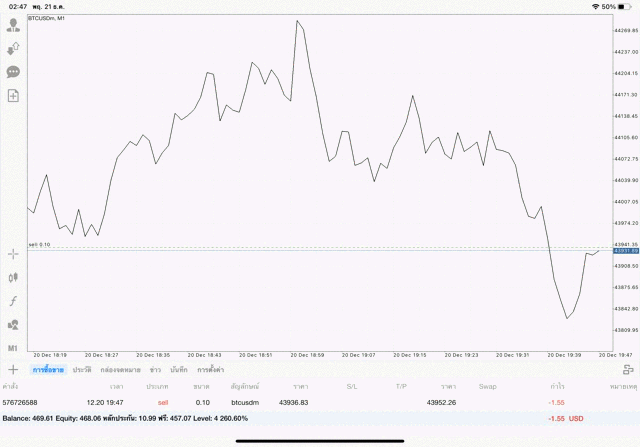Image resolution: width=640 pixels, height=447 pixels.
Task: Tap the quotes up/down arrows icon
Action: point(13,48)
